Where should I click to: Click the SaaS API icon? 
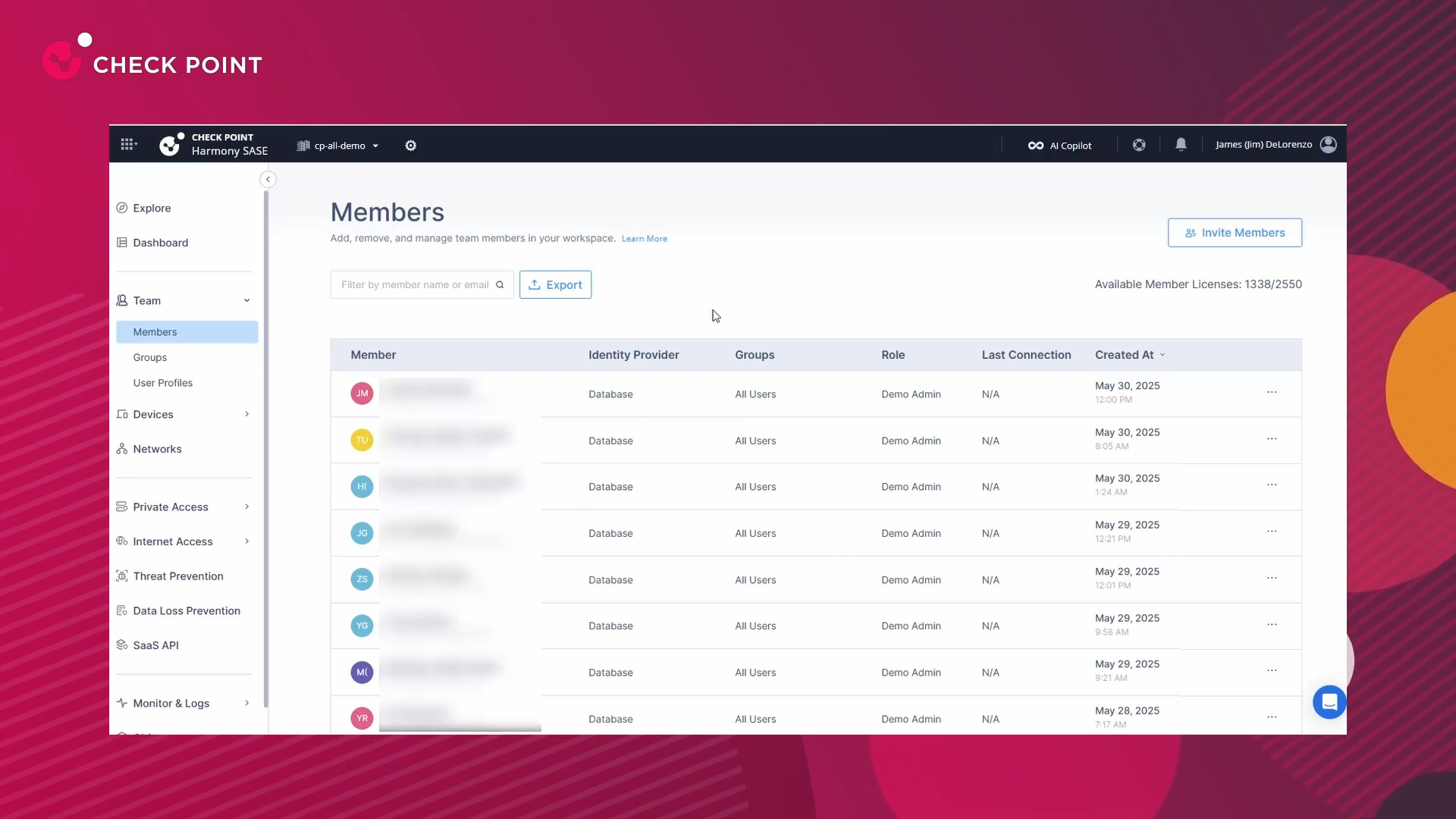(x=121, y=645)
